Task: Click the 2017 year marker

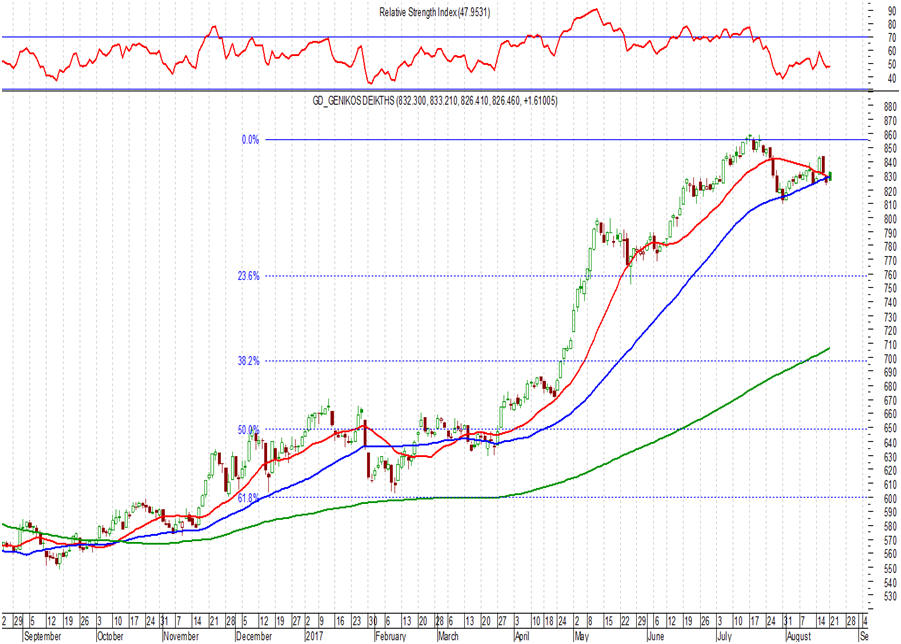Action: point(314,637)
